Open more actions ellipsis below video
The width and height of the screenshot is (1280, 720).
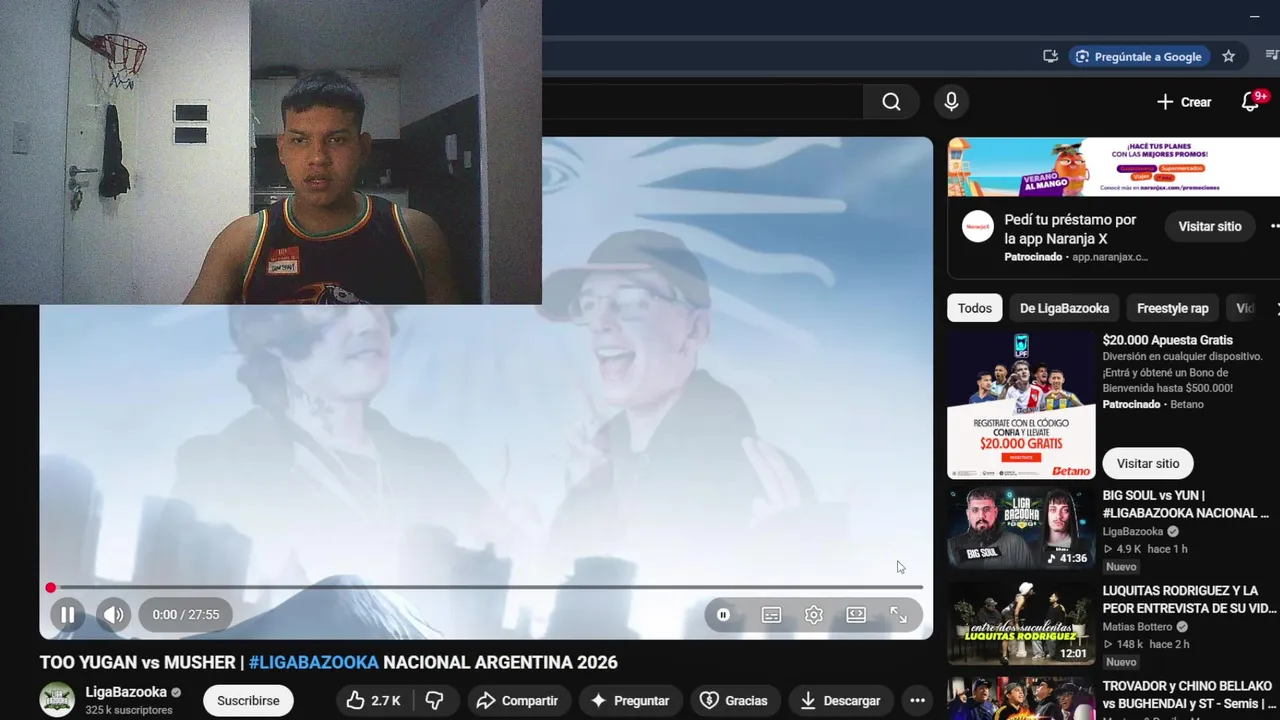point(917,701)
